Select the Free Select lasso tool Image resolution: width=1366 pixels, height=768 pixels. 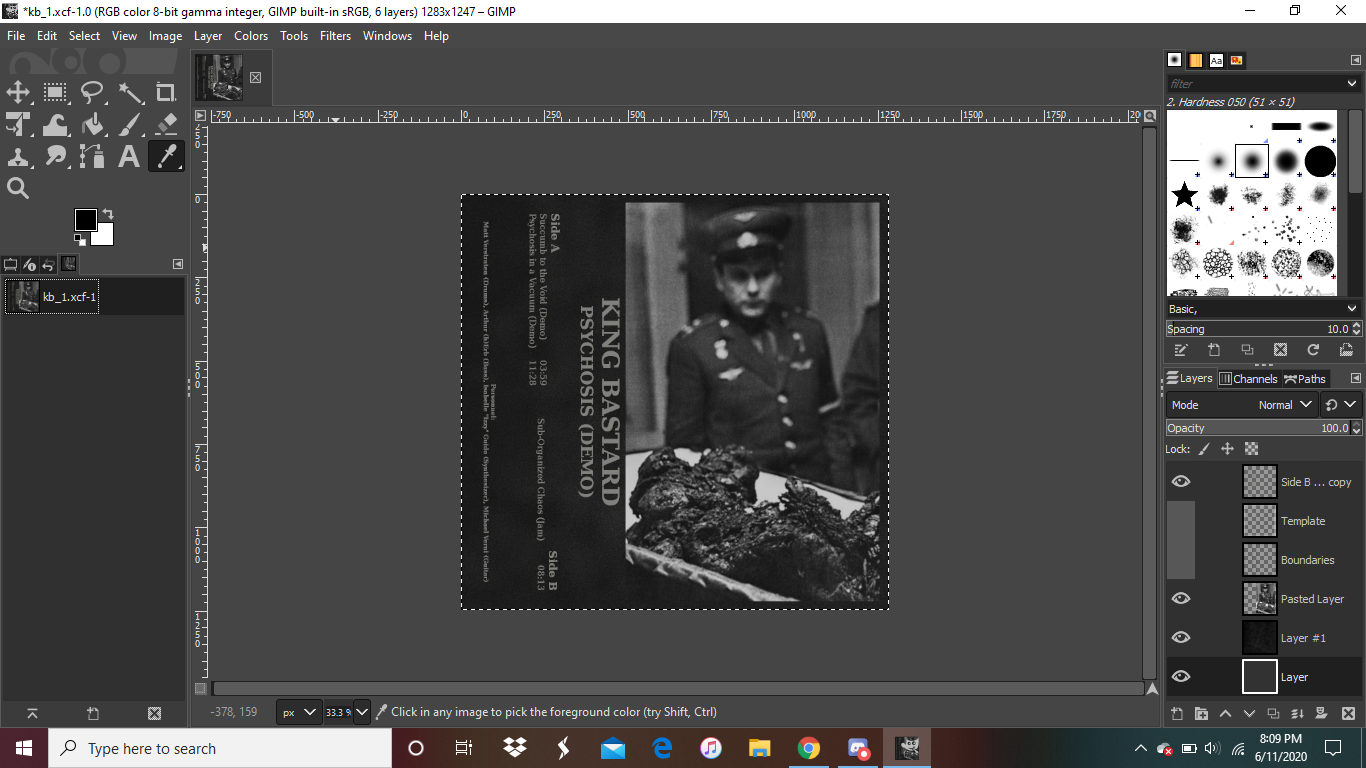[x=92, y=93]
